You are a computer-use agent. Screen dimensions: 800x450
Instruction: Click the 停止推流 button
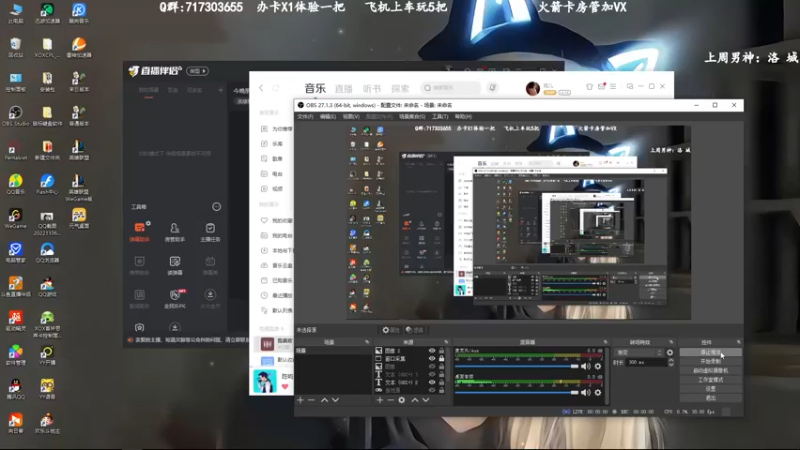point(711,353)
